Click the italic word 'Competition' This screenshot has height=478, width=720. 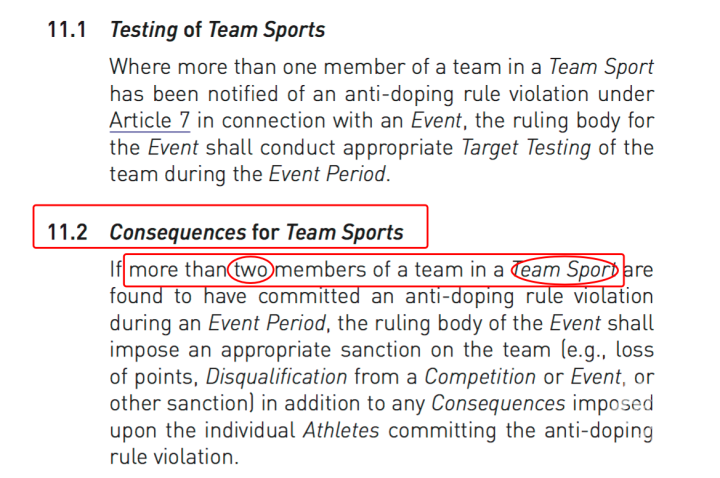coord(478,379)
